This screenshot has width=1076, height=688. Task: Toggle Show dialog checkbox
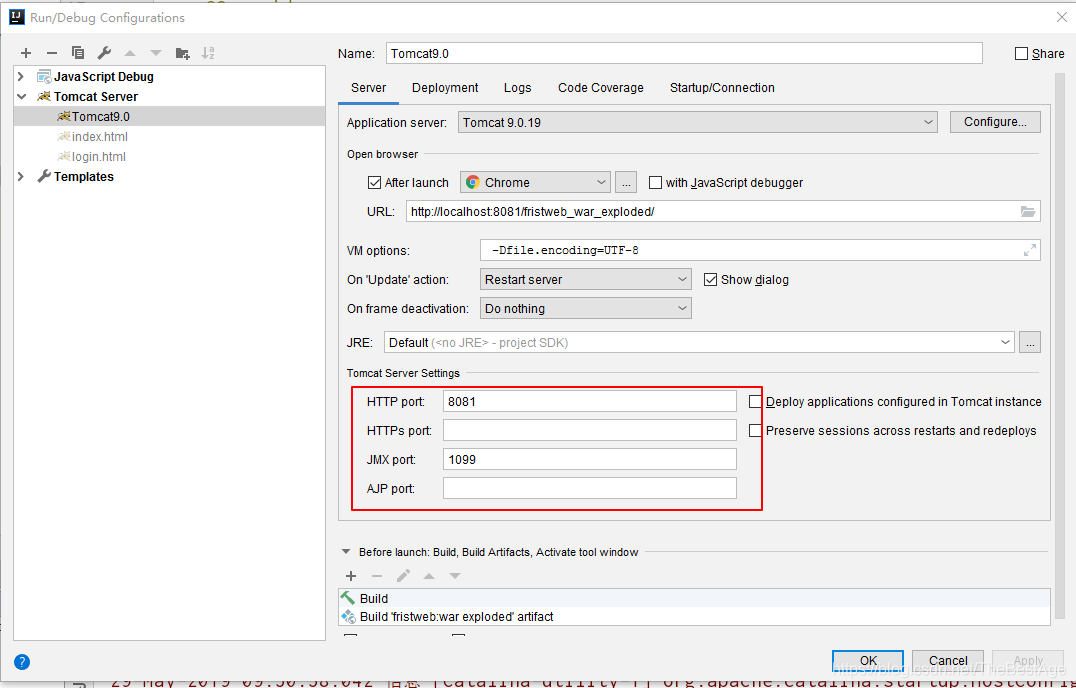pyautogui.click(x=710, y=279)
